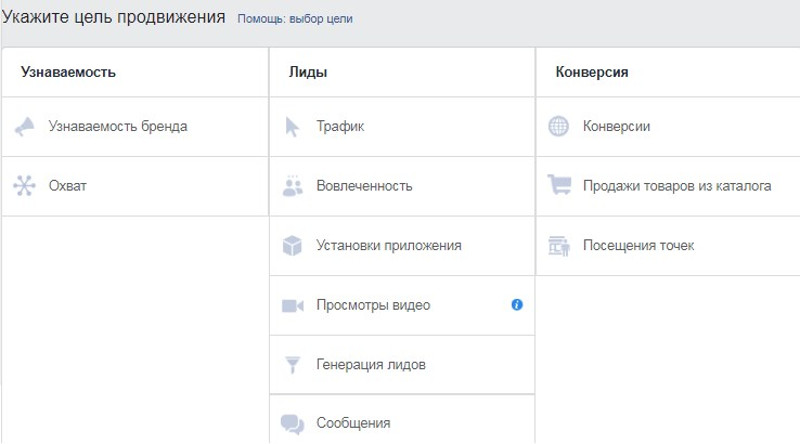Click the box icon for app installs
The width and height of the screenshot is (800, 444).
point(292,245)
